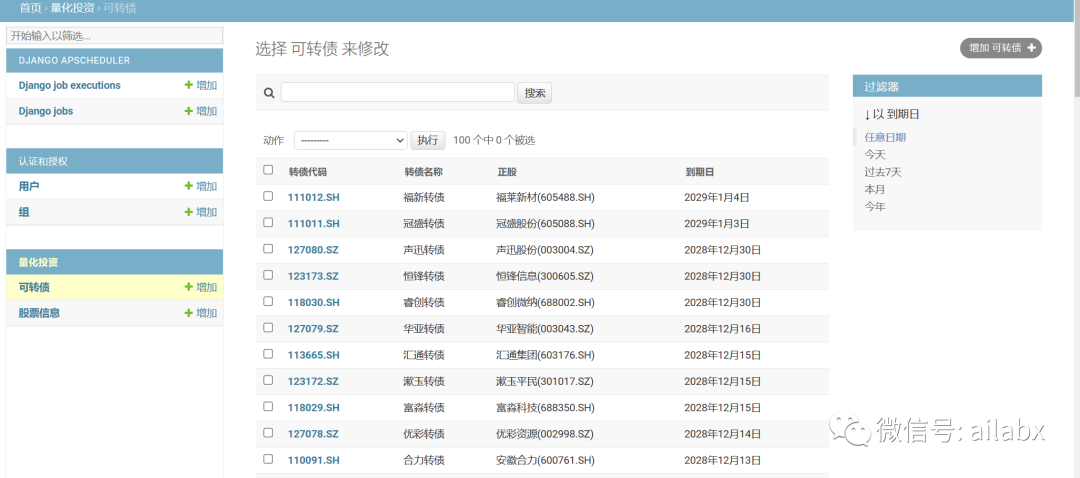Open Django job executions in sidebar
The image size is (1080, 478).
[70, 85]
